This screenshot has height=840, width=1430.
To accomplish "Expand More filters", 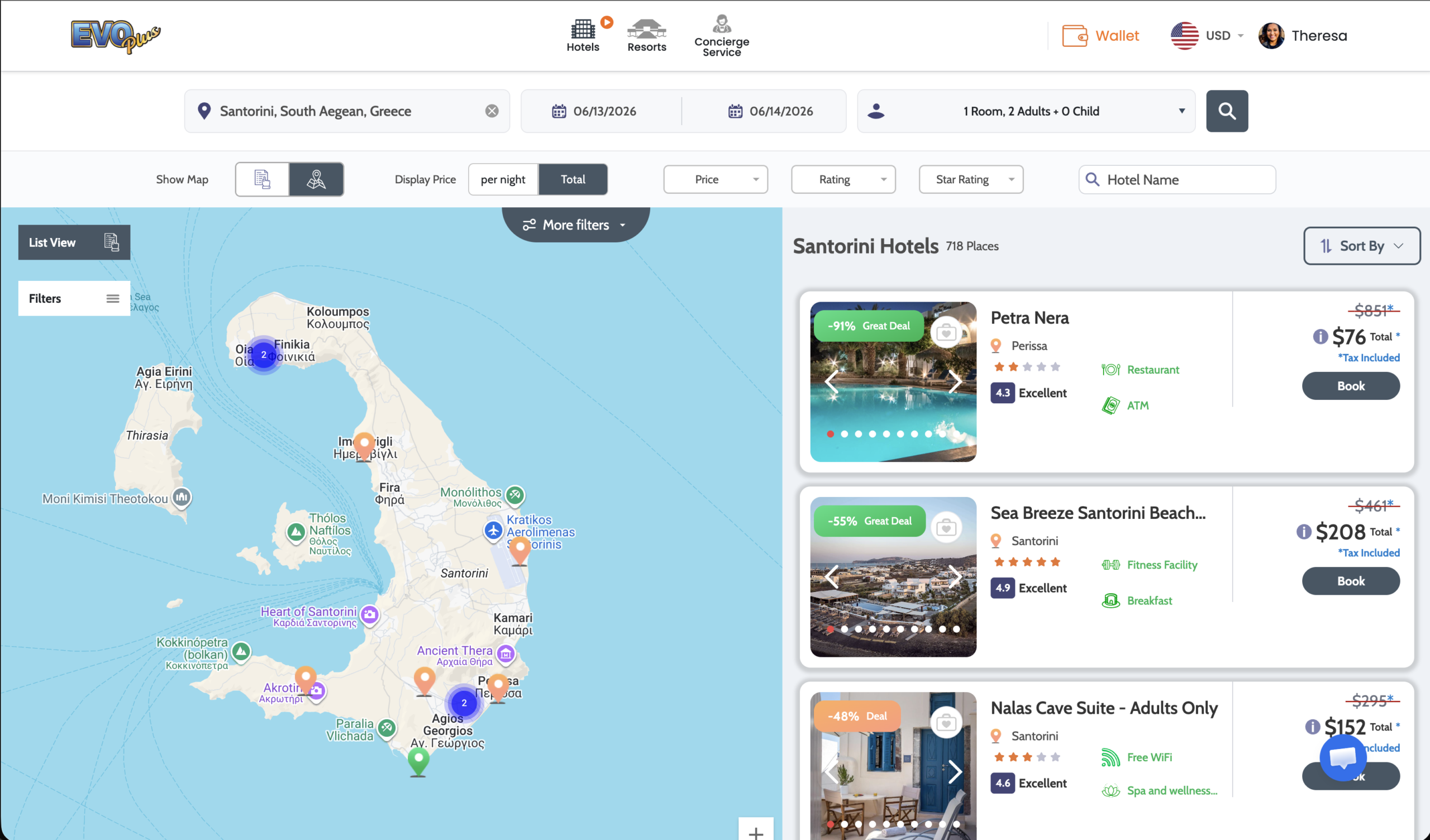I will [x=575, y=225].
